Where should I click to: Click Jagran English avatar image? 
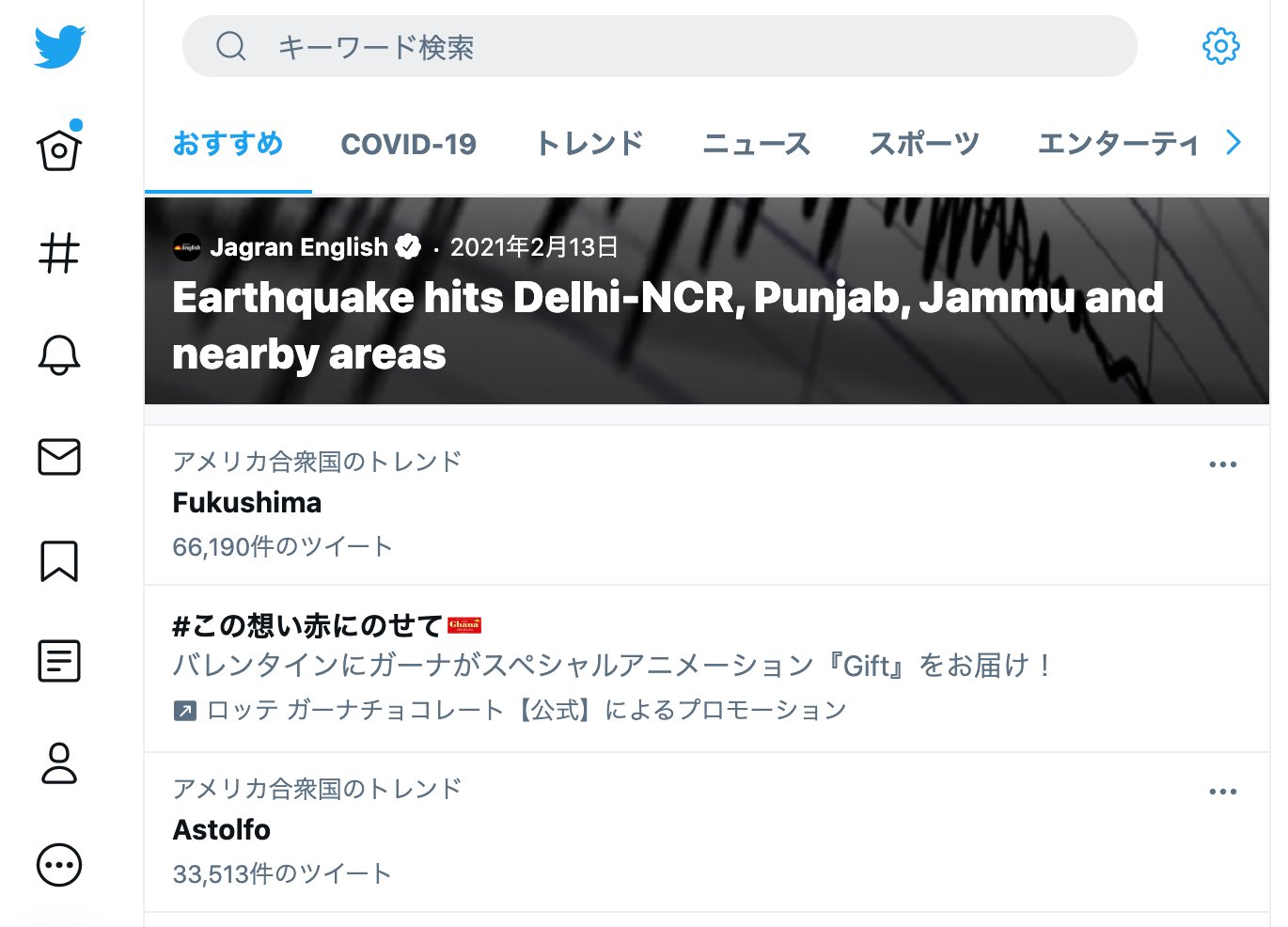(187, 247)
